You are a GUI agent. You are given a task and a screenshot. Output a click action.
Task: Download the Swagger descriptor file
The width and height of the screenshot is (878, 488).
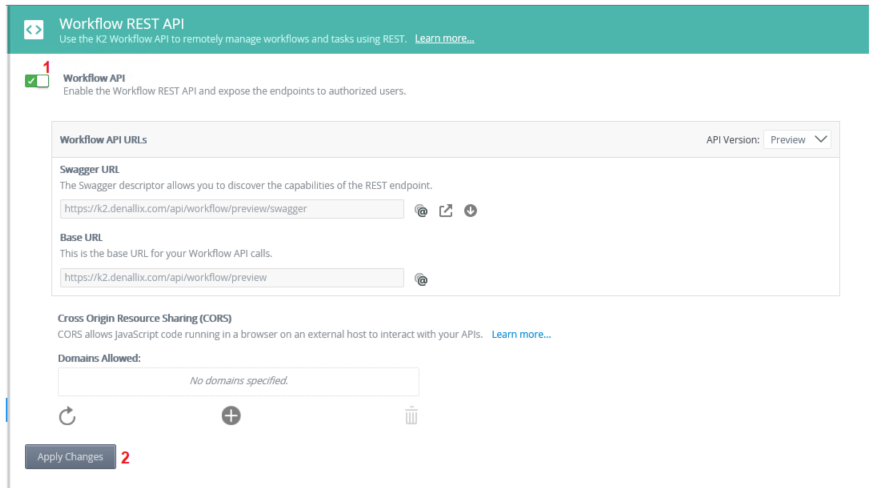470,210
